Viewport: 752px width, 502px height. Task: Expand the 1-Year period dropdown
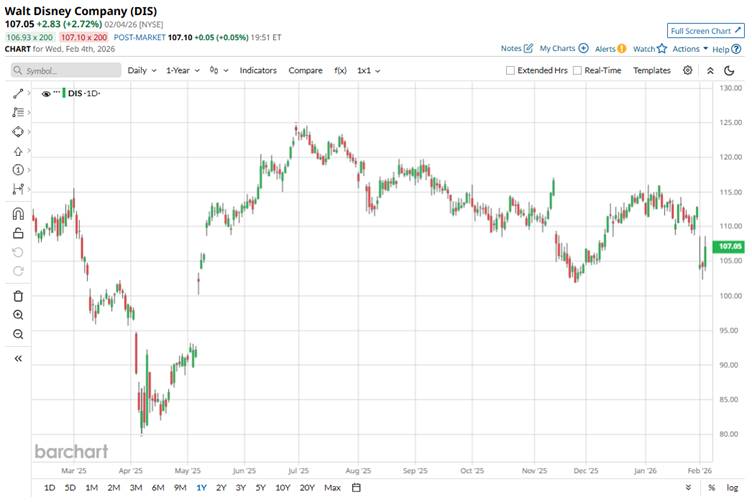coord(182,71)
